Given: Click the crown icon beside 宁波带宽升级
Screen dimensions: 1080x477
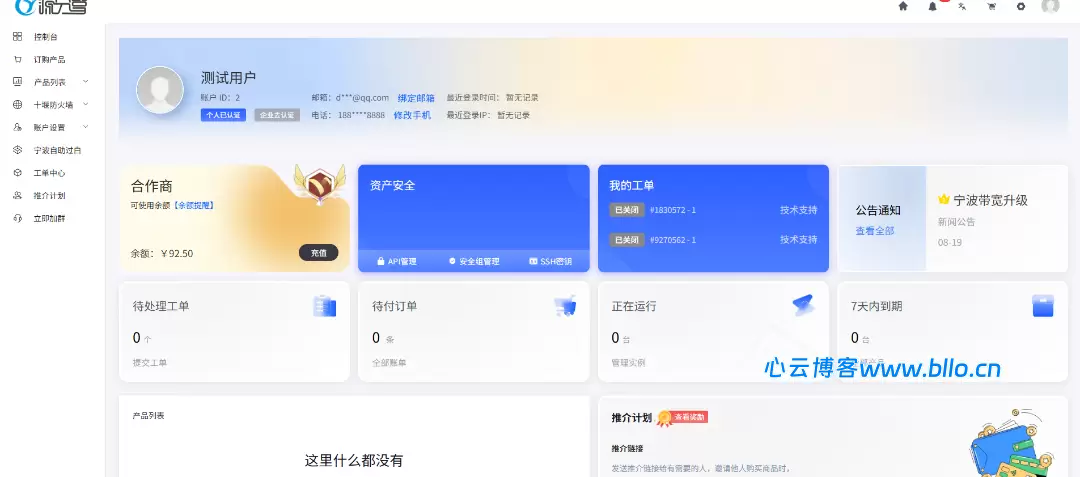Looking at the screenshot, I should pyautogui.click(x=944, y=200).
